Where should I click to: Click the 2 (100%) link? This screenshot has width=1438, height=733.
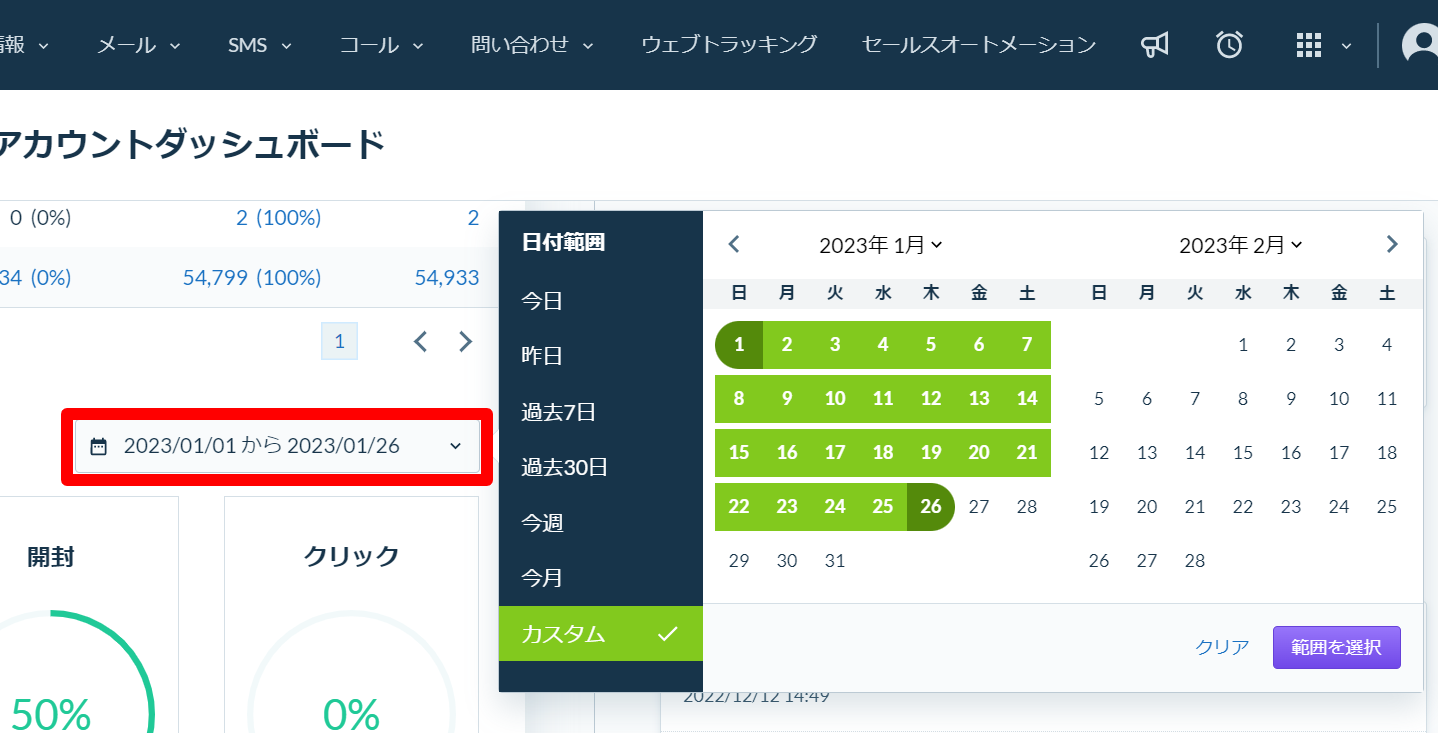tap(278, 217)
